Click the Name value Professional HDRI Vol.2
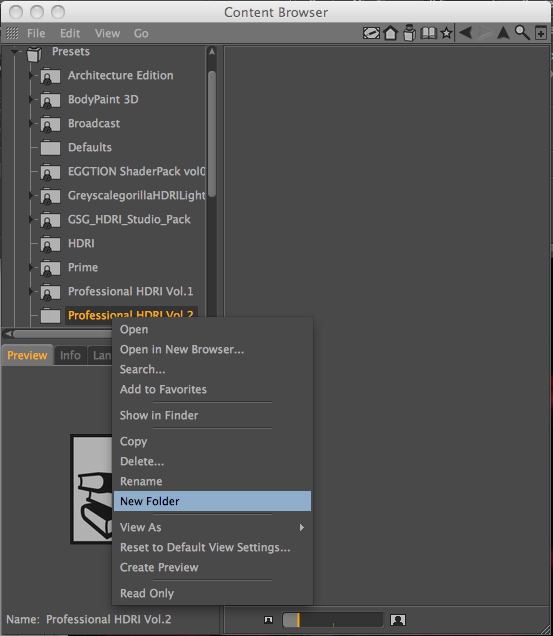Screen dimensions: 553x636 109,619
